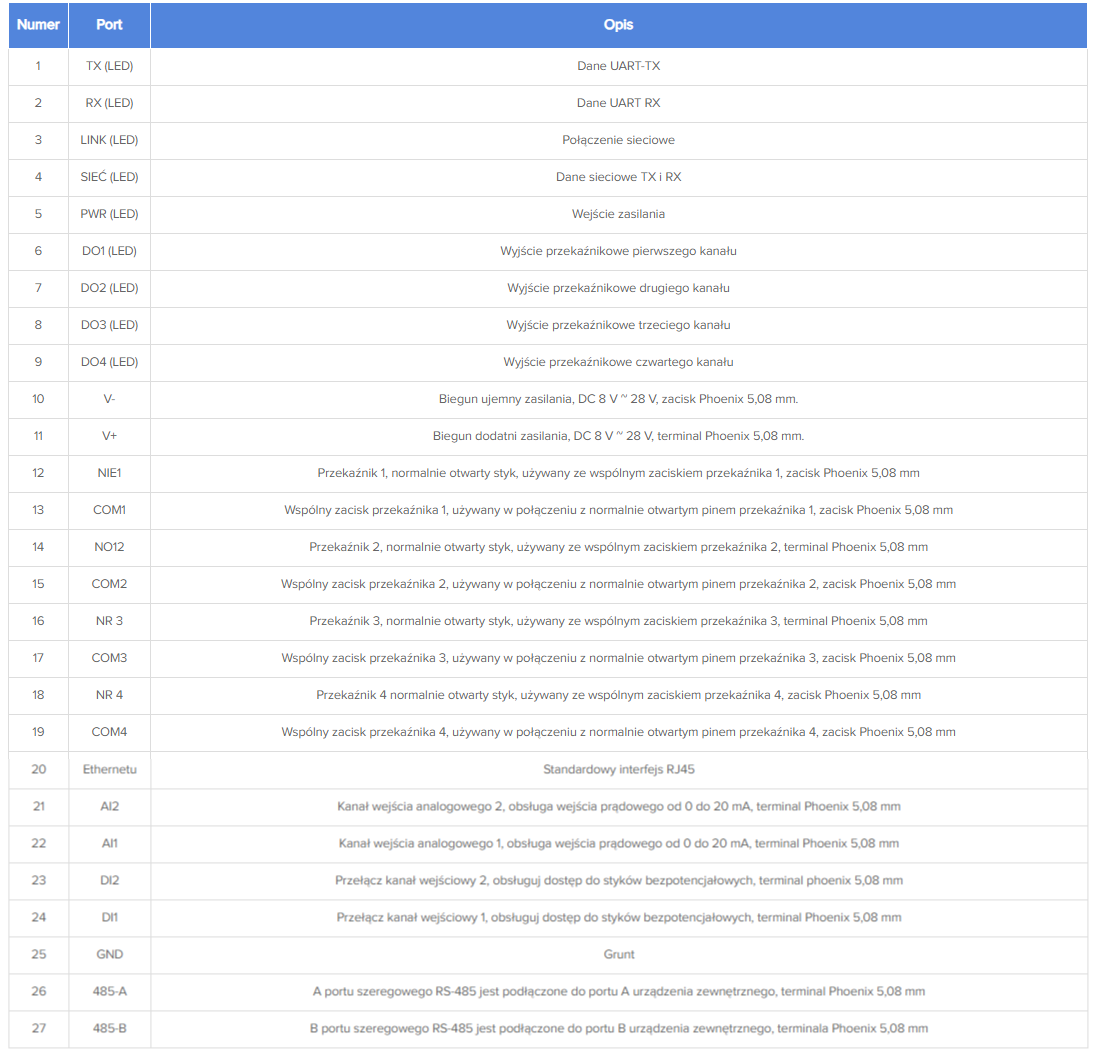Click the 'Opis' column header

[619, 25]
